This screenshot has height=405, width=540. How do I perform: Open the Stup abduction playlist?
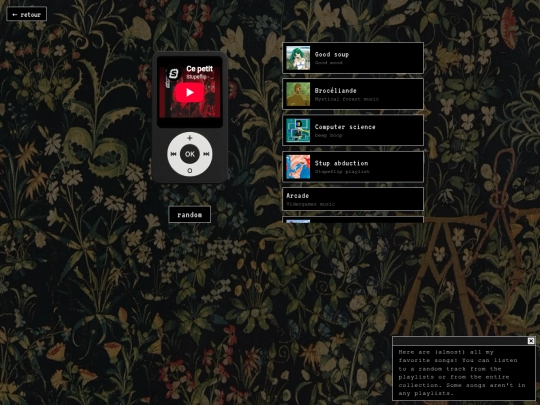[x=353, y=167]
